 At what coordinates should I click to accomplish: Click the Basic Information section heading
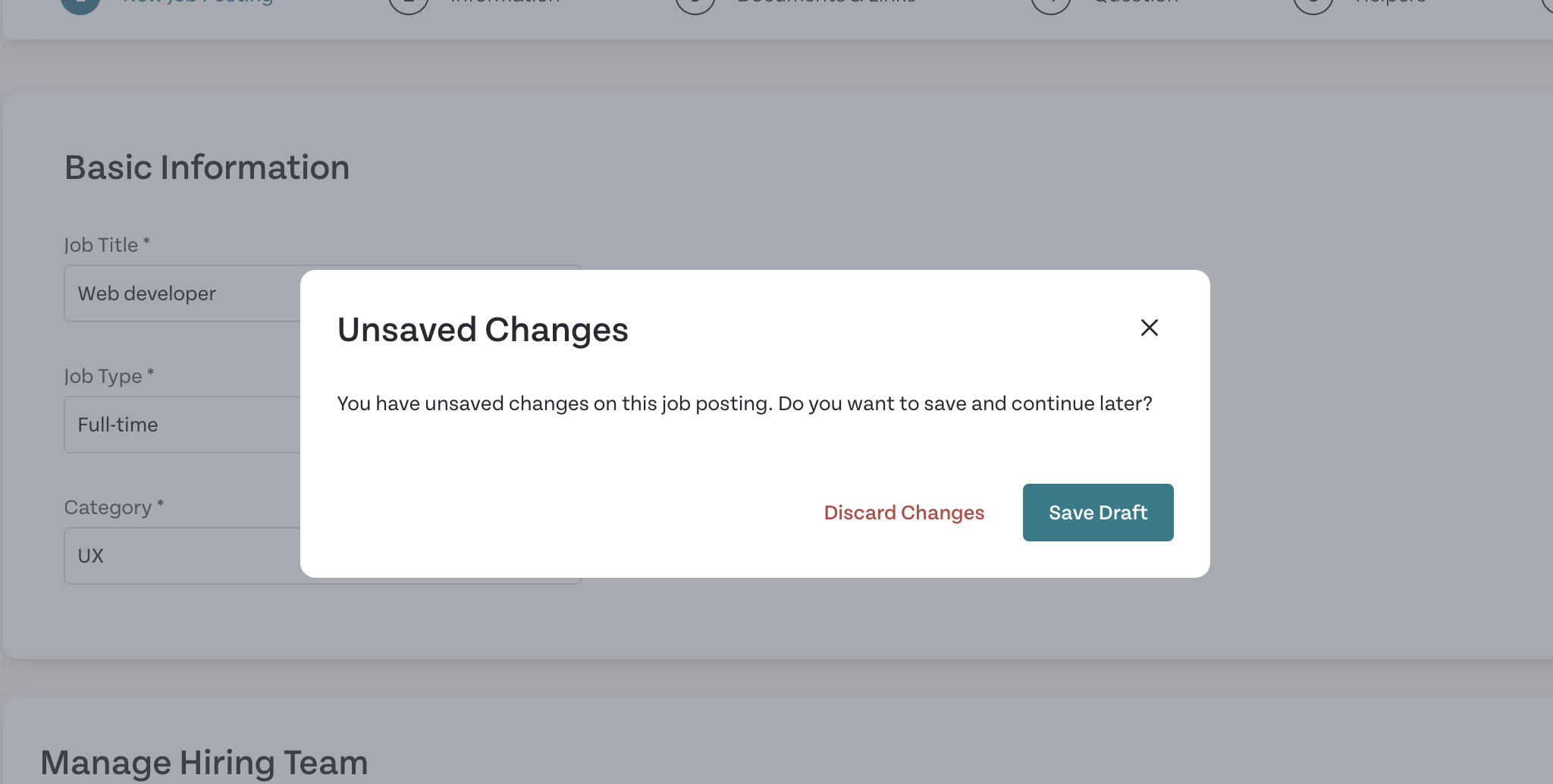pyautogui.click(x=207, y=168)
